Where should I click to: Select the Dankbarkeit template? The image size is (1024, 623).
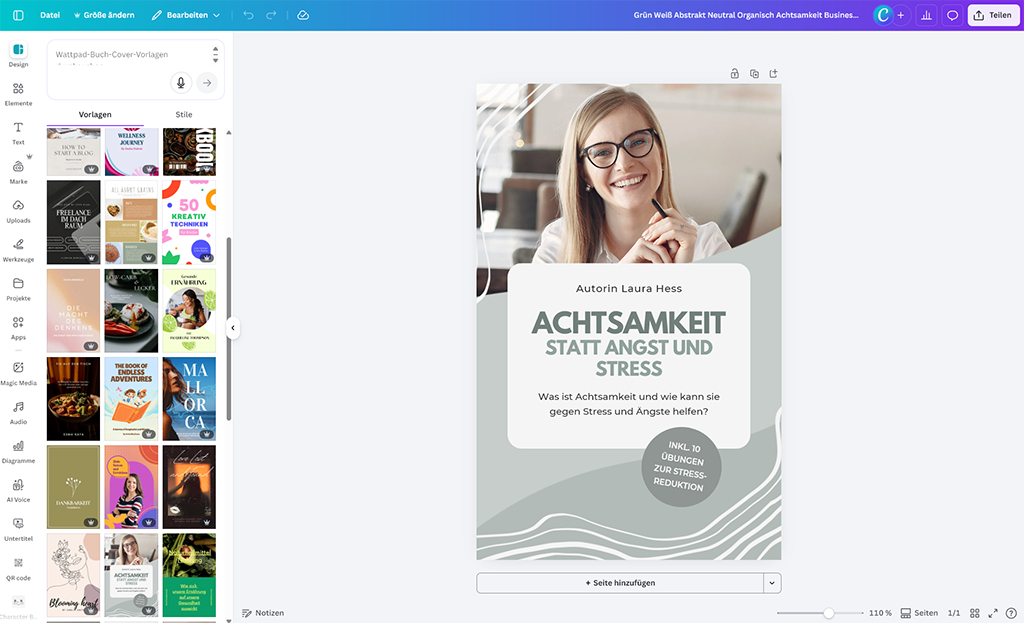click(74, 487)
